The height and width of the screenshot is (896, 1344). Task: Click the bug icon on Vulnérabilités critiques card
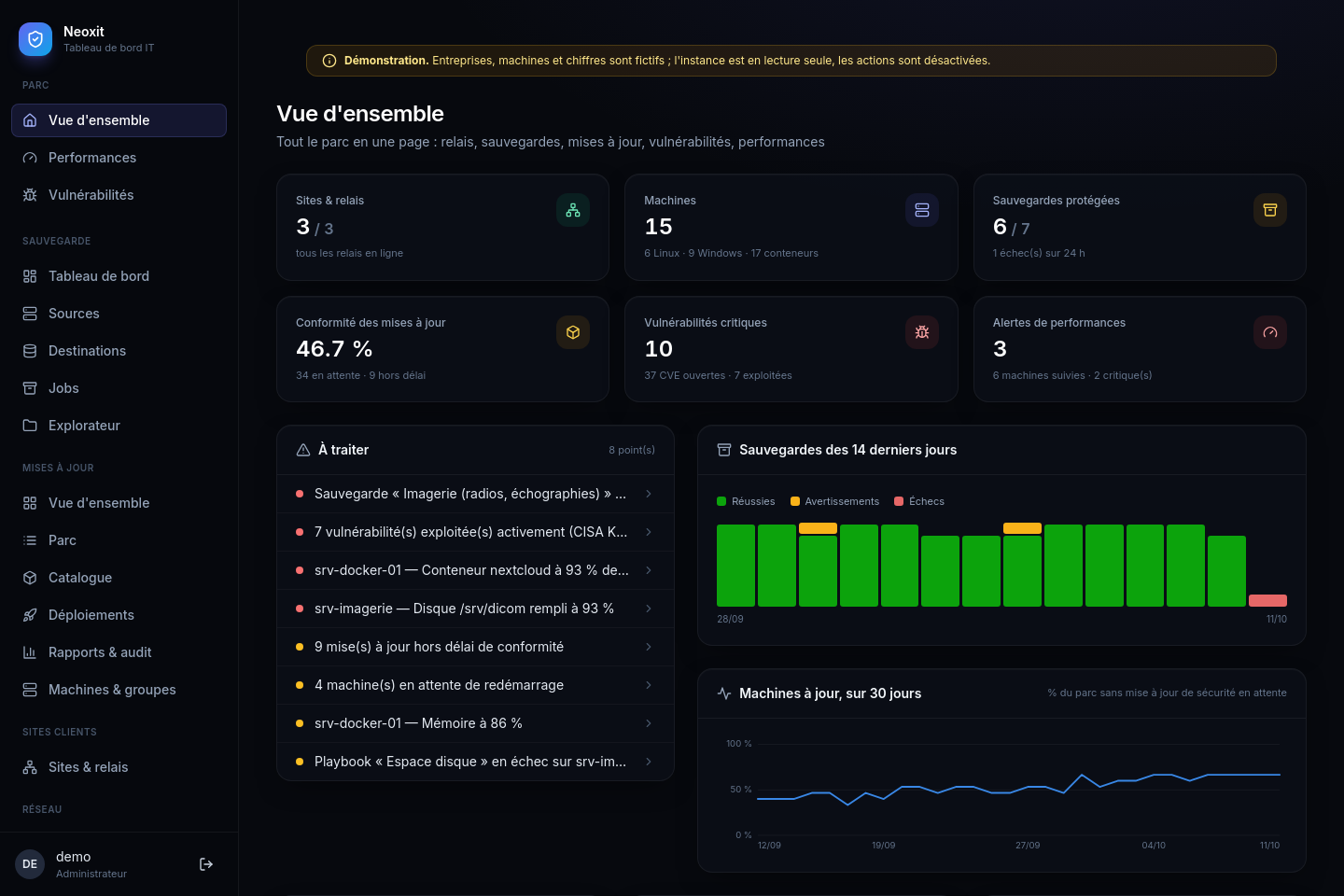click(x=922, y=332)
